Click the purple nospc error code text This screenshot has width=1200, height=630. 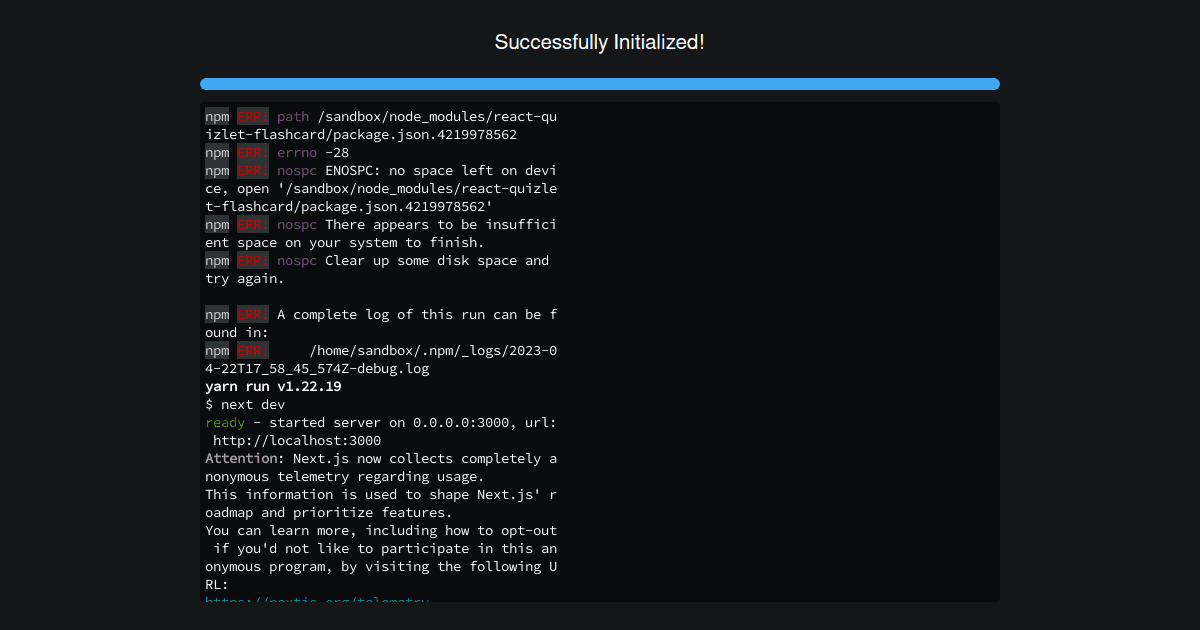(296, 170)
